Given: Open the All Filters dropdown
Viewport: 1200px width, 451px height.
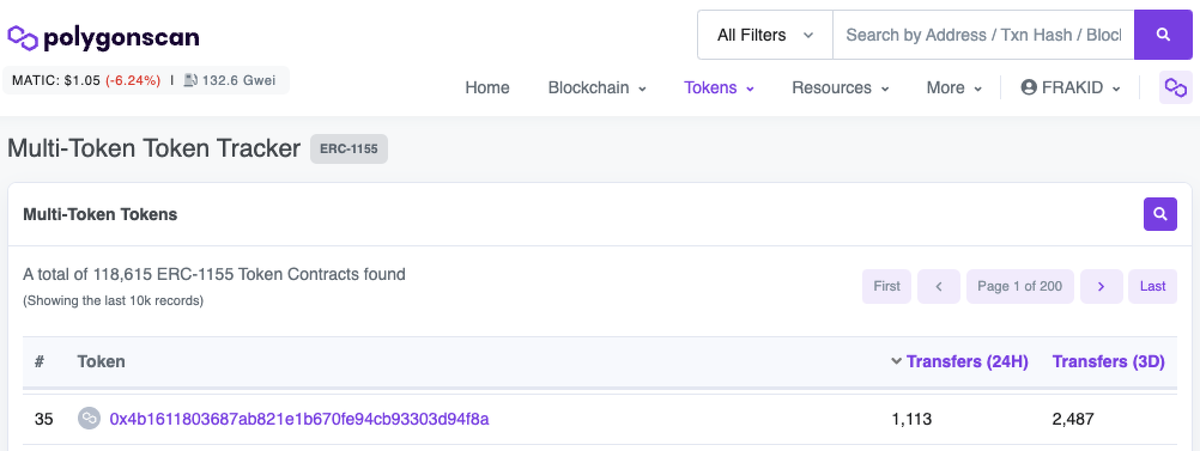Looking at the screenshot, I should [x=765, y=35].
